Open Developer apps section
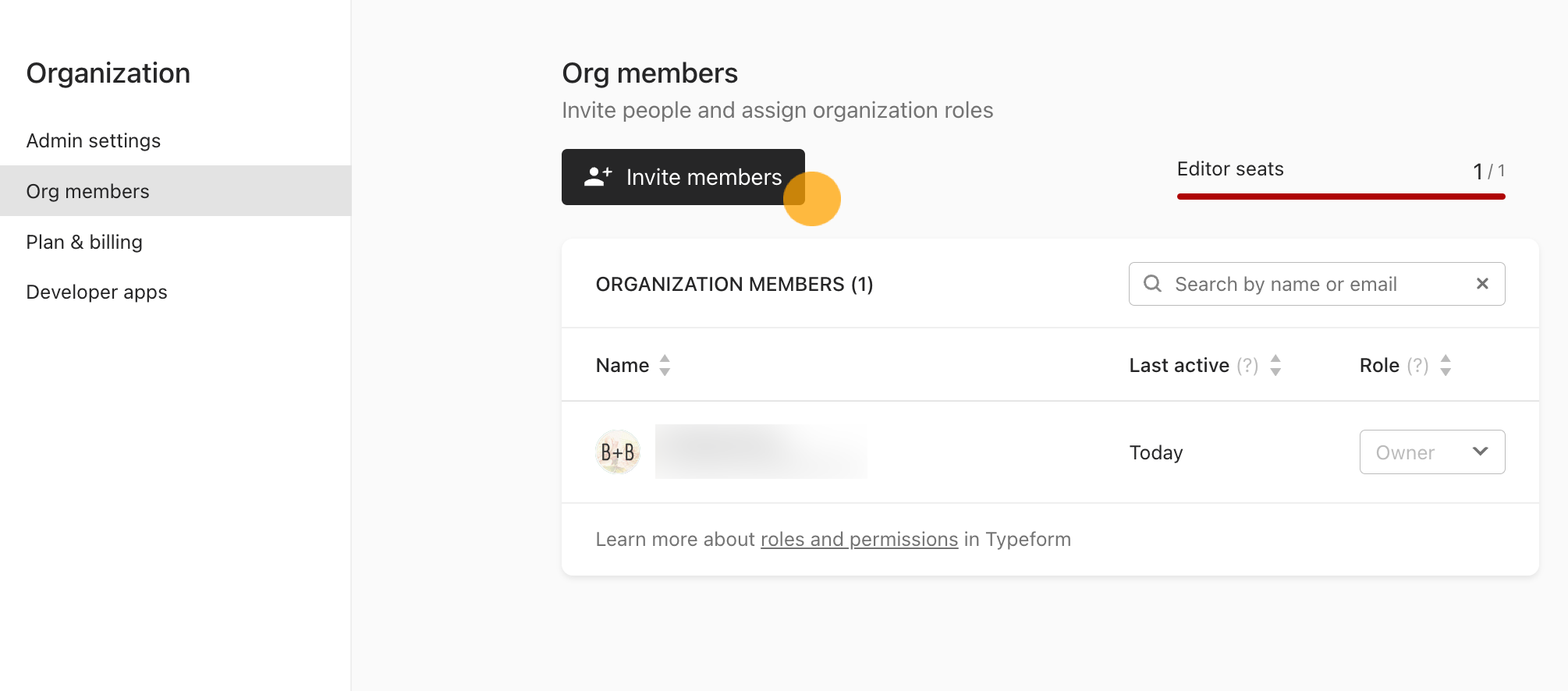 97,292
